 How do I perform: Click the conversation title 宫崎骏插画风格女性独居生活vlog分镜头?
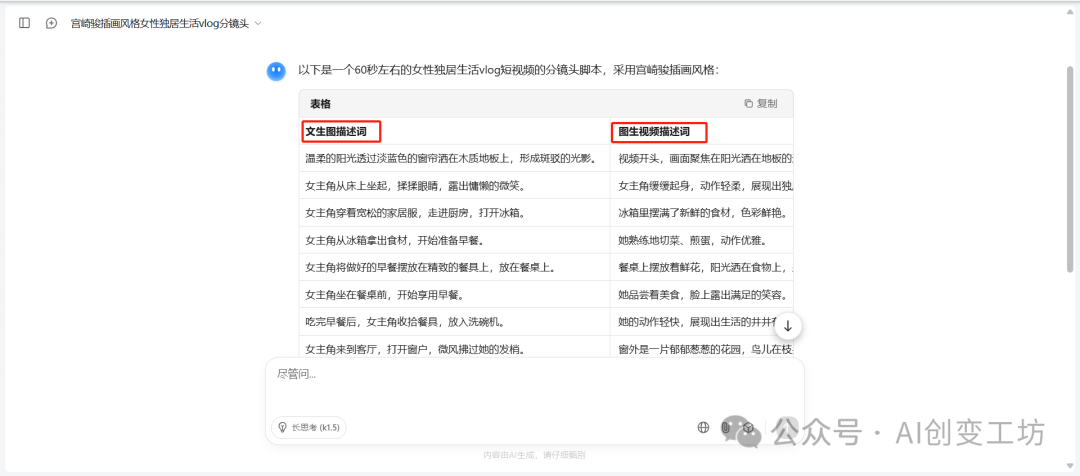click(160, 23)
